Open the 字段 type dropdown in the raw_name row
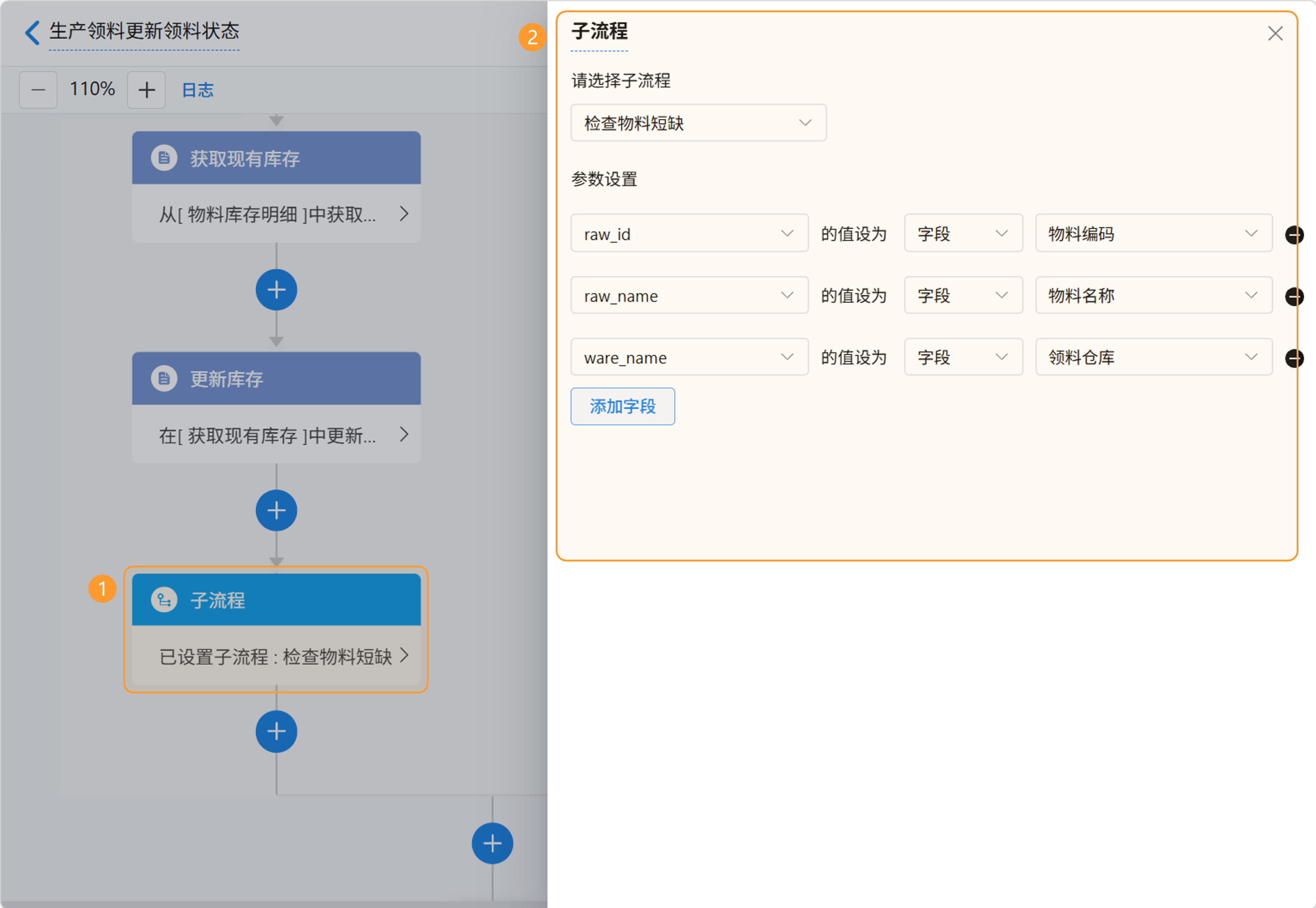 [963, 295]
